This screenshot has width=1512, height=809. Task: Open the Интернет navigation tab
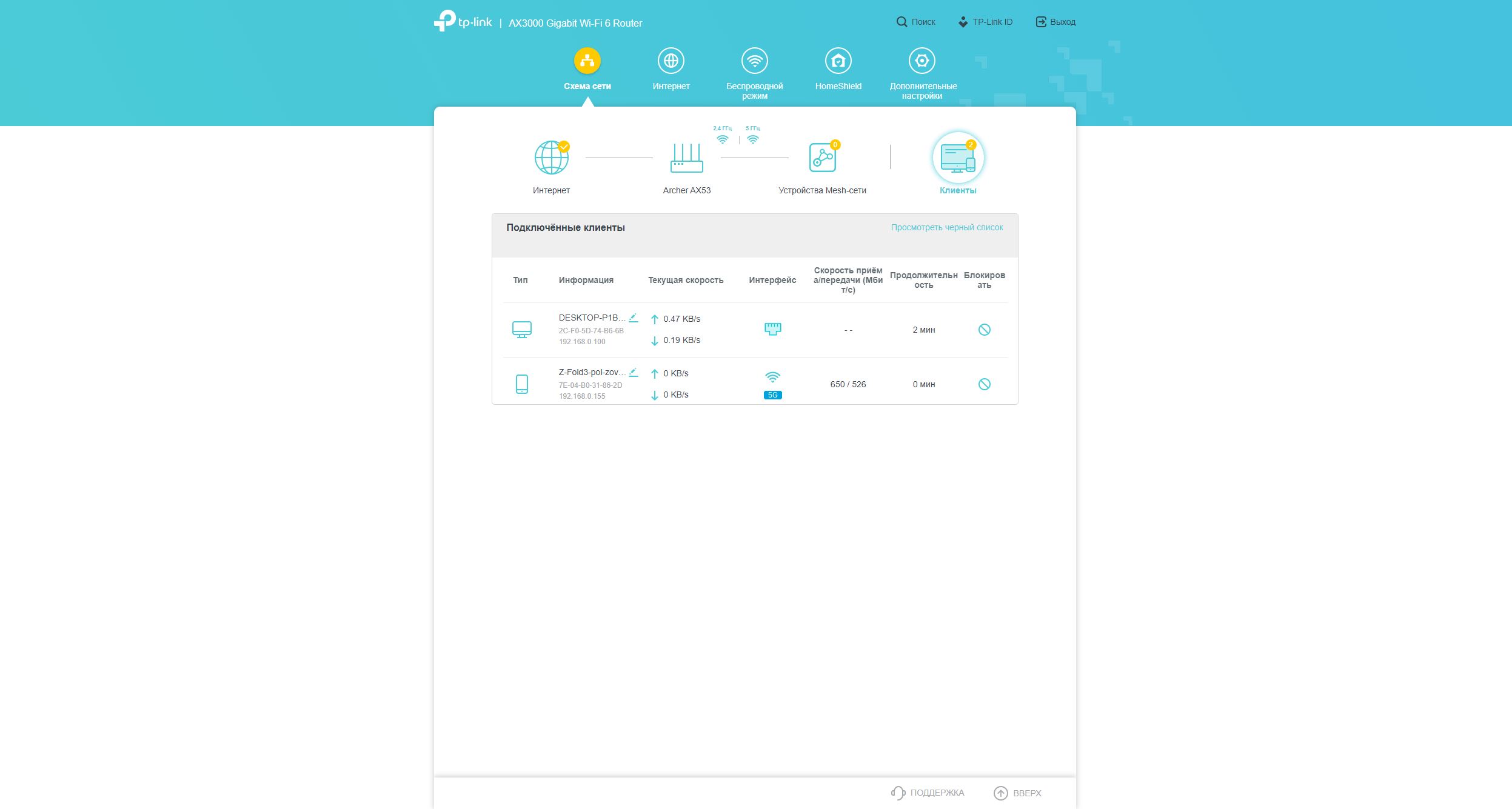coord(671,70)
